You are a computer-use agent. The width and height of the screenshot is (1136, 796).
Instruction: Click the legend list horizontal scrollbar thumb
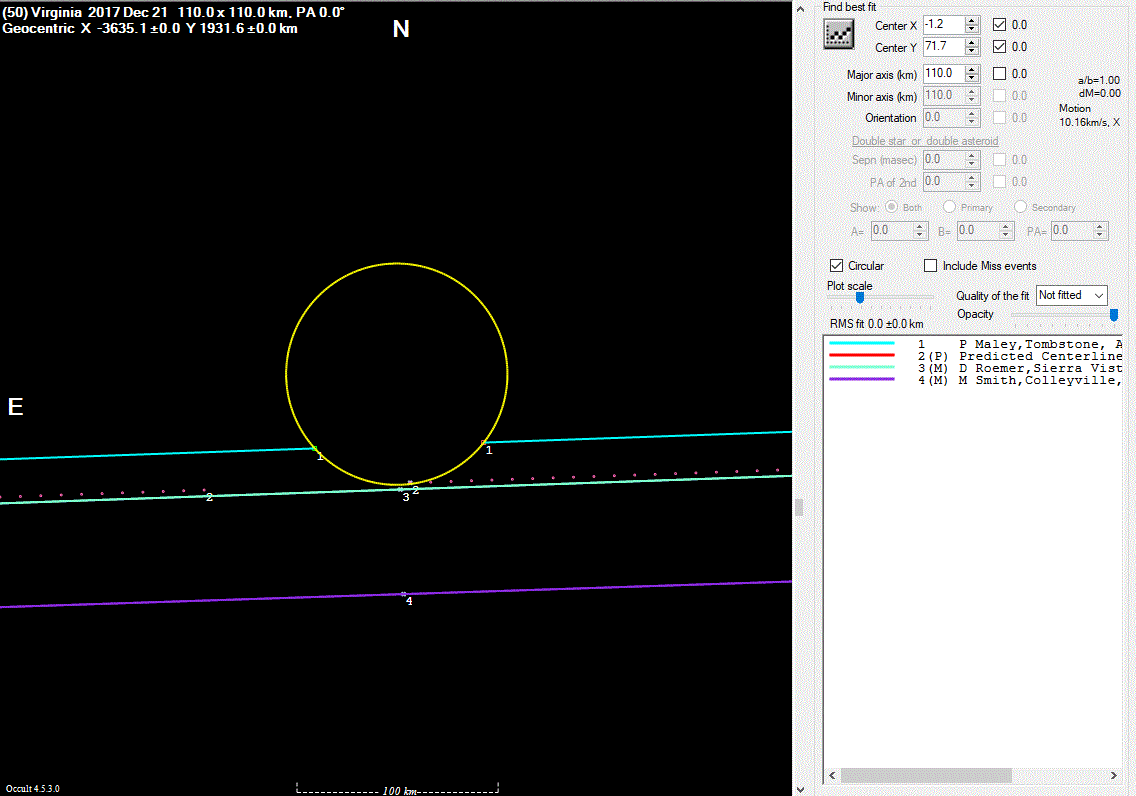click(x=926, y=776)
